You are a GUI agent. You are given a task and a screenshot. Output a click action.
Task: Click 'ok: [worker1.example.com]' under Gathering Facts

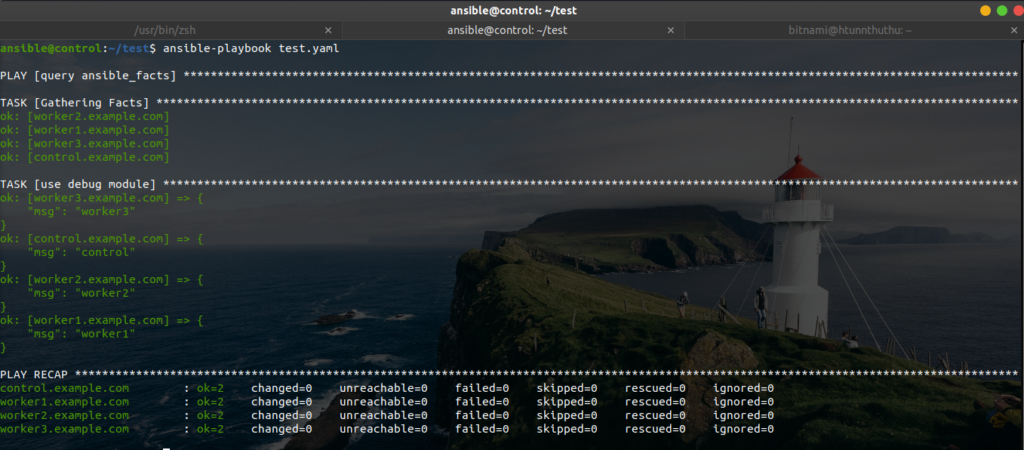click(x=85, y=131)
